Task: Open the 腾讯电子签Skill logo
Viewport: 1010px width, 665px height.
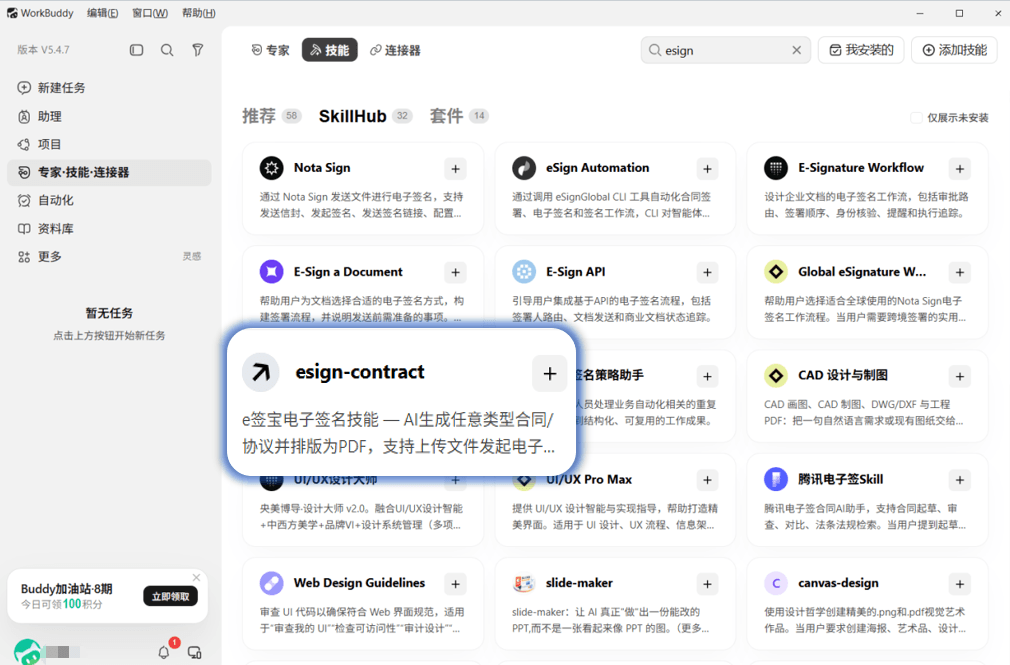Action: tap(776, 479)
